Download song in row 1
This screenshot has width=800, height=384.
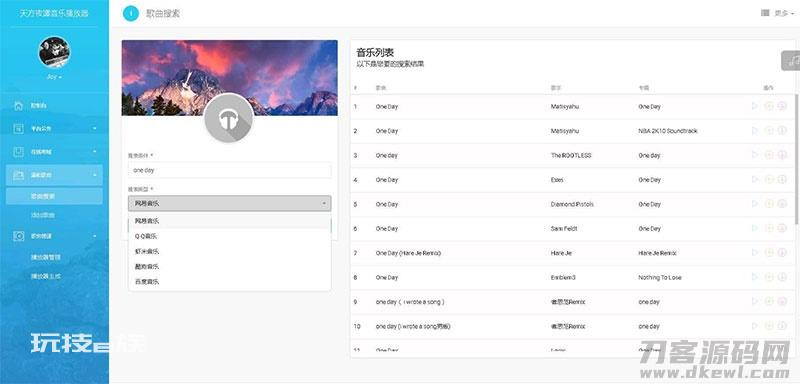(x=782, y=106)
